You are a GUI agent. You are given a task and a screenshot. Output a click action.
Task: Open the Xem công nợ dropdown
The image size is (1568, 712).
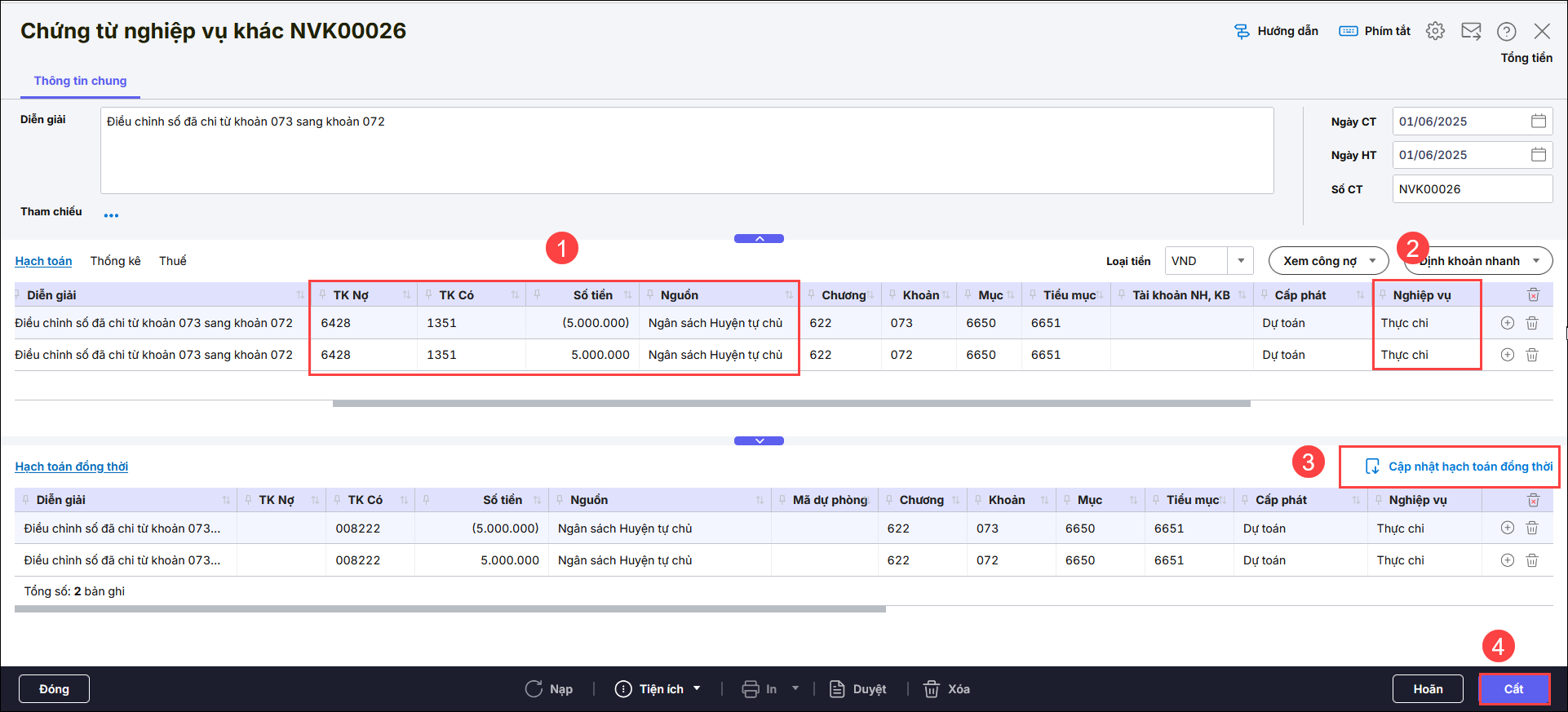point(1328,261)
